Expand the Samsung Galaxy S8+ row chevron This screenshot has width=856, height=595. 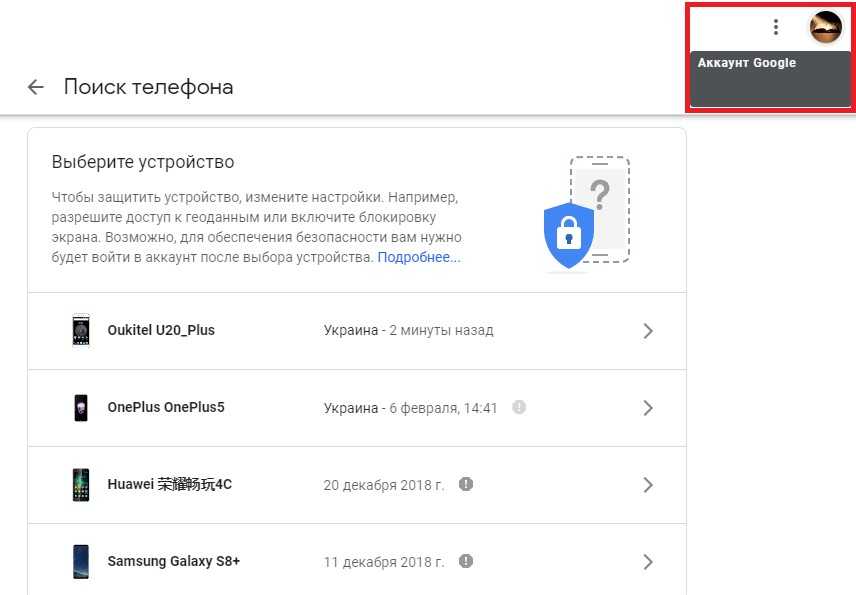[x=648, y=562]
